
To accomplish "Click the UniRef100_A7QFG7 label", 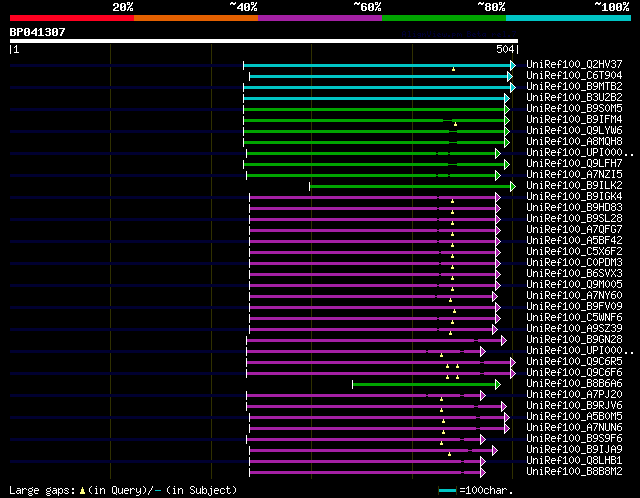I will tap(574, 229).
